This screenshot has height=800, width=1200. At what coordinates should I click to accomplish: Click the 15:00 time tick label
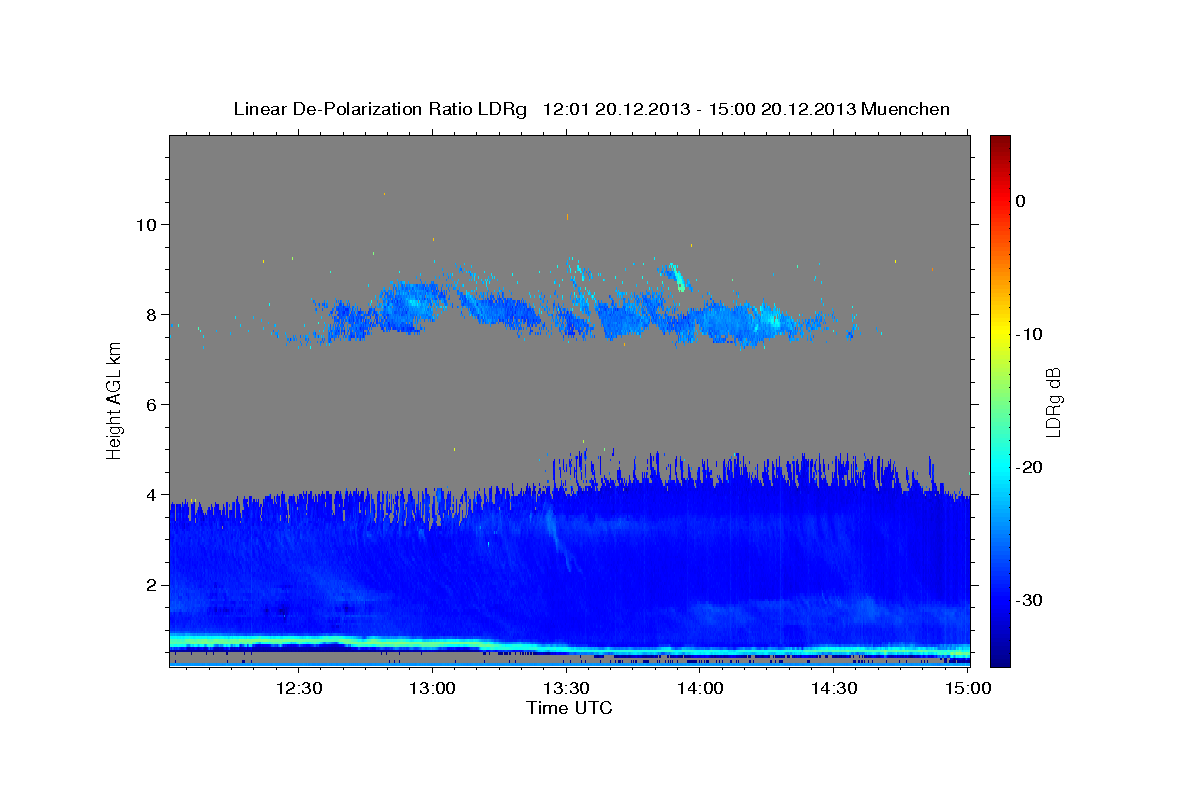tap(967, 688)
